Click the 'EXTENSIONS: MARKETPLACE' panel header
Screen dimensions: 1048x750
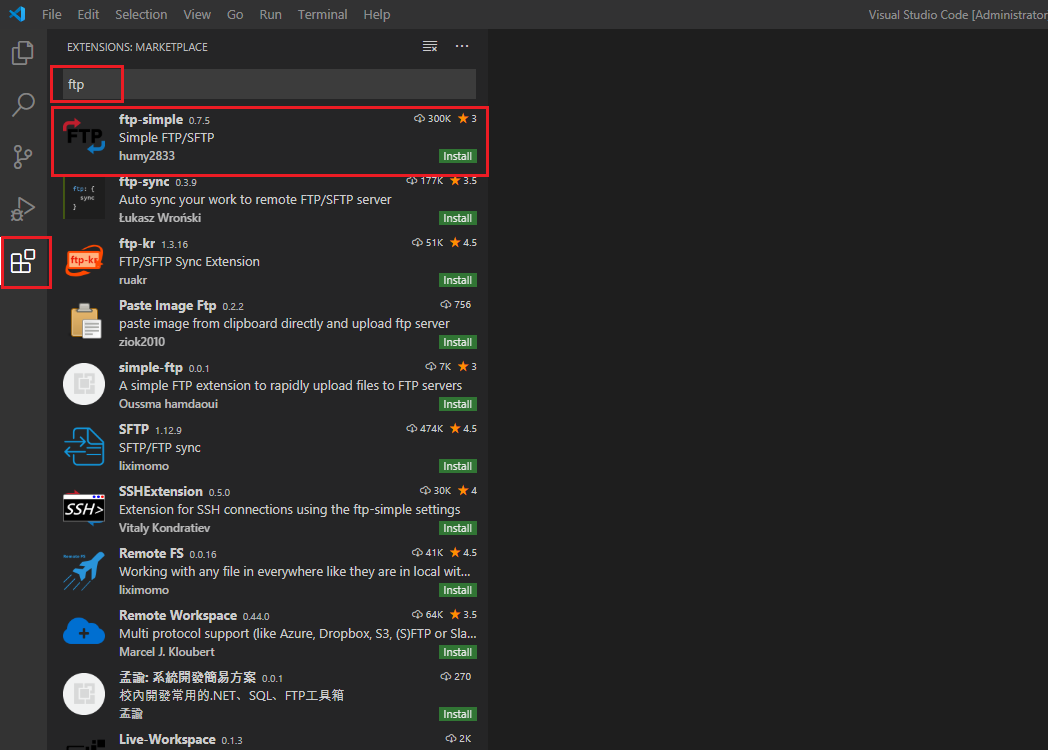pyautogui.click(x=137, y=47)
